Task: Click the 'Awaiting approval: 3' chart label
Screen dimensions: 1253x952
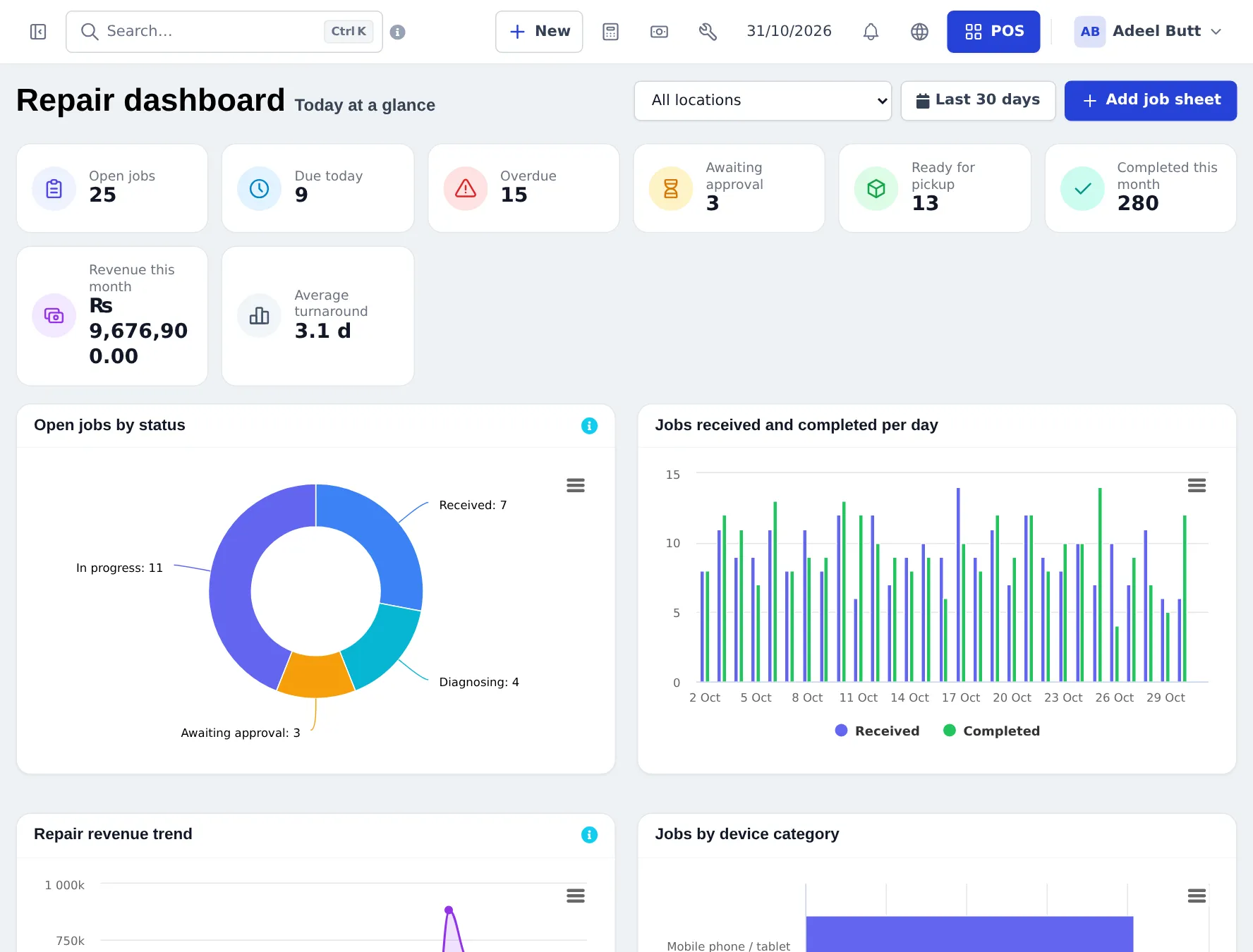Action: (x=241, y=733)
